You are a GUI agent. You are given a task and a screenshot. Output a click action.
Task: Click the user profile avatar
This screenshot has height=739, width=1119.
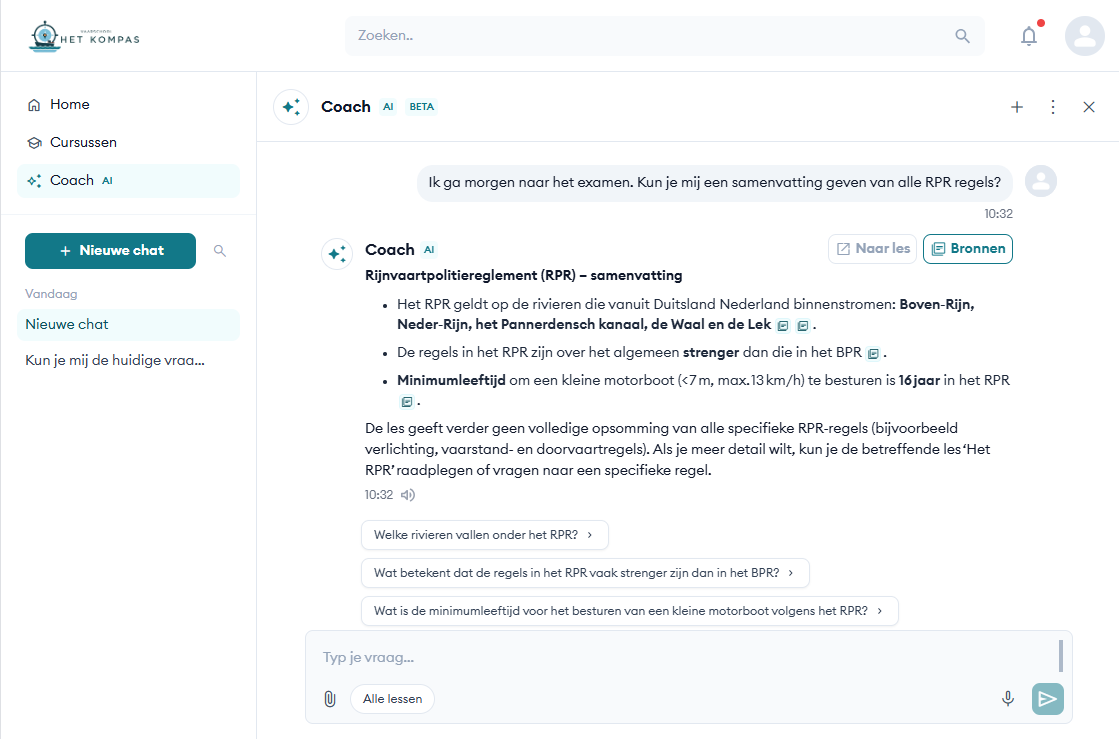[x=1084, y=36]
